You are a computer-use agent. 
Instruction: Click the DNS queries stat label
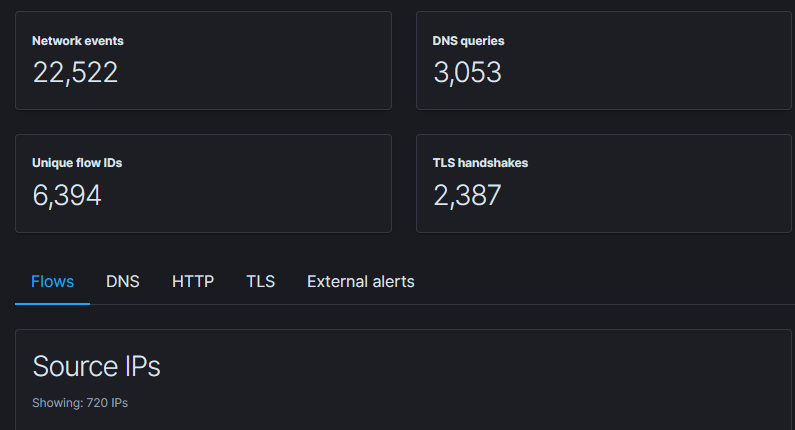coord(468,41)
